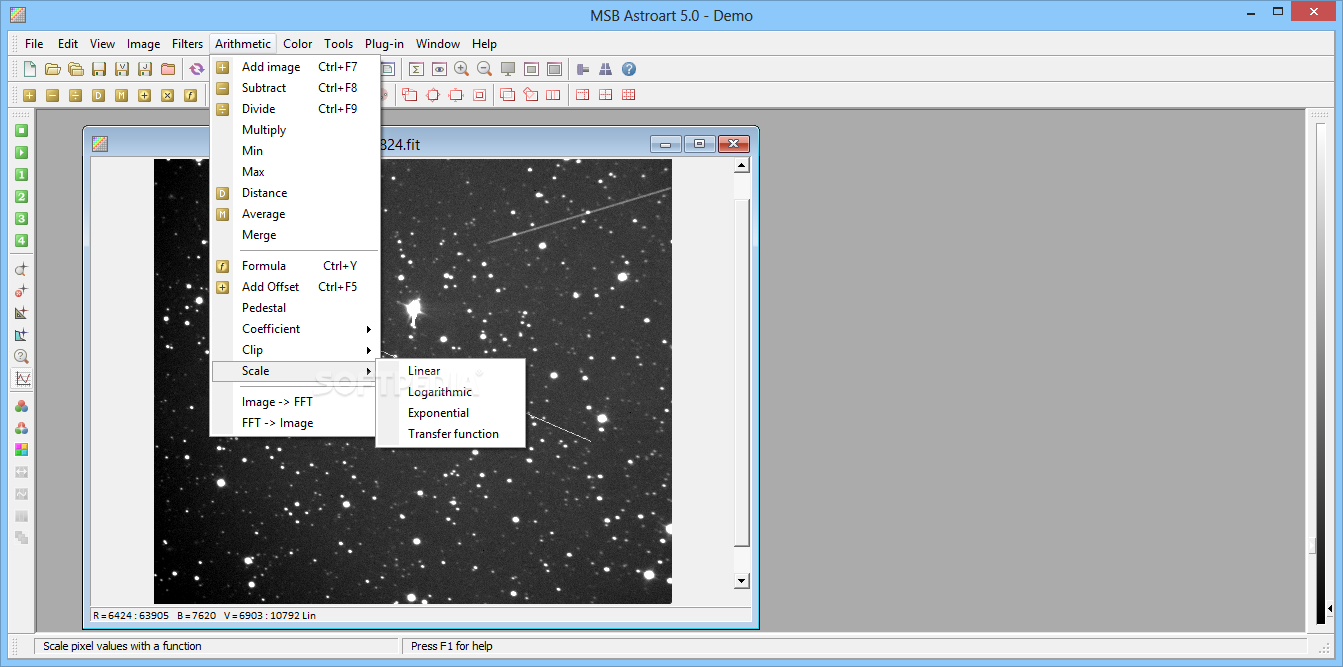This screenshot has height=667, width=1343.
Task: Click the gold plus Add image toolbar icon
Action: click(x=30, y=95)
